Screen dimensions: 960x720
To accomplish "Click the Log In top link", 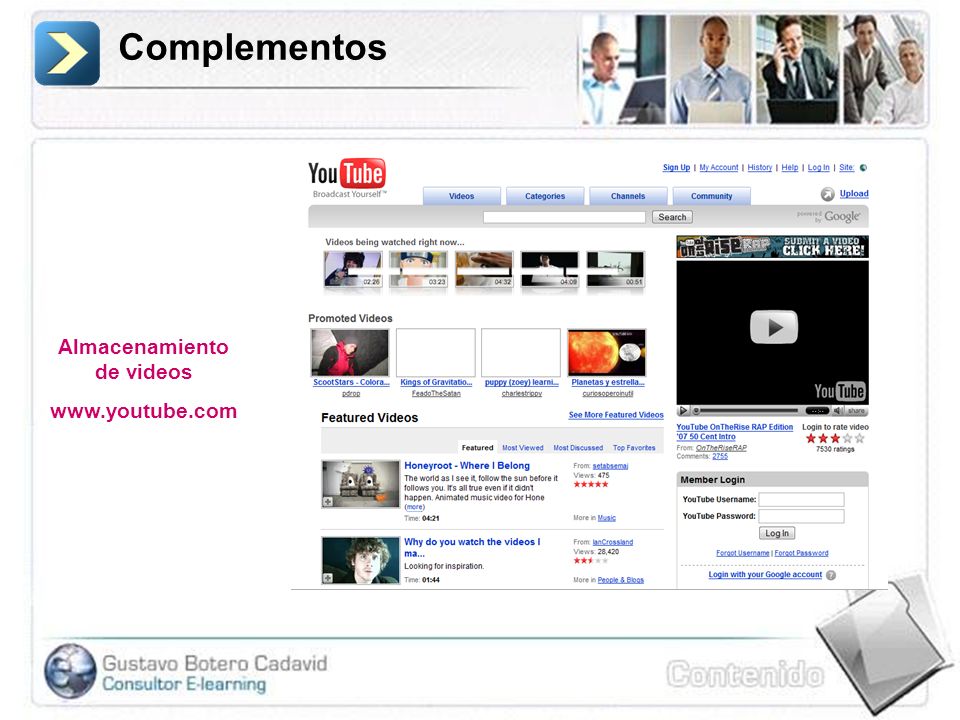I will click(819, 168).
